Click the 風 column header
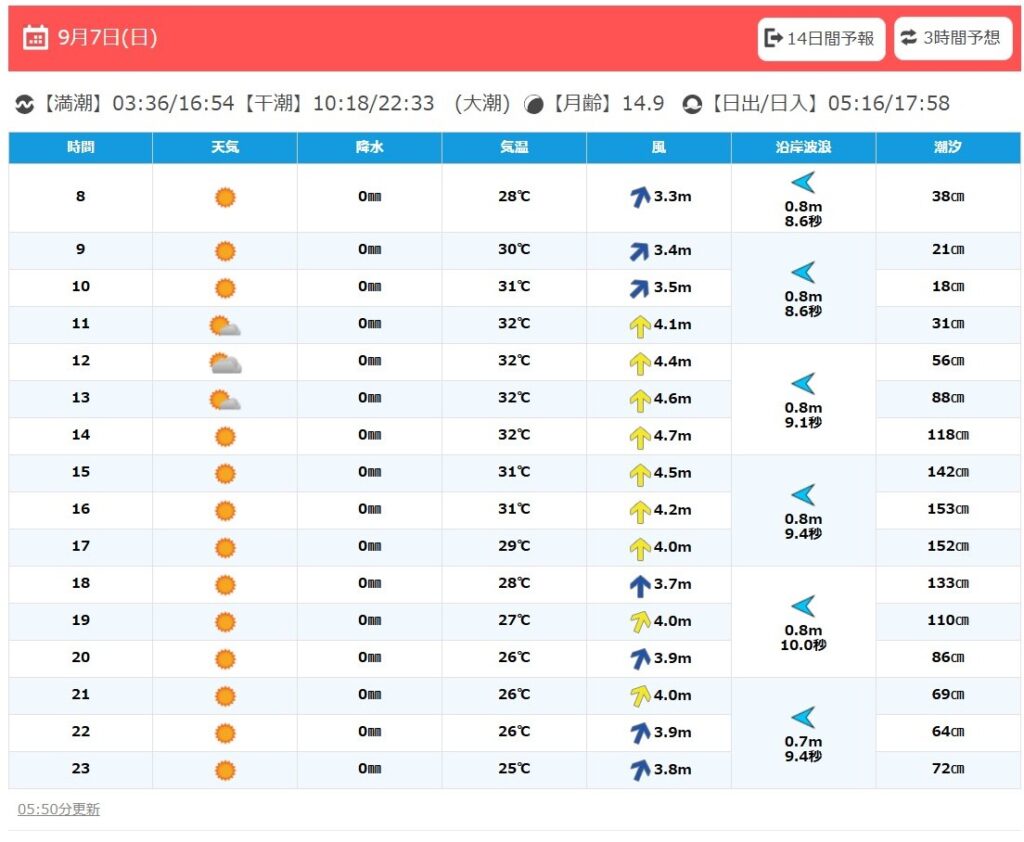 [658, 147]
